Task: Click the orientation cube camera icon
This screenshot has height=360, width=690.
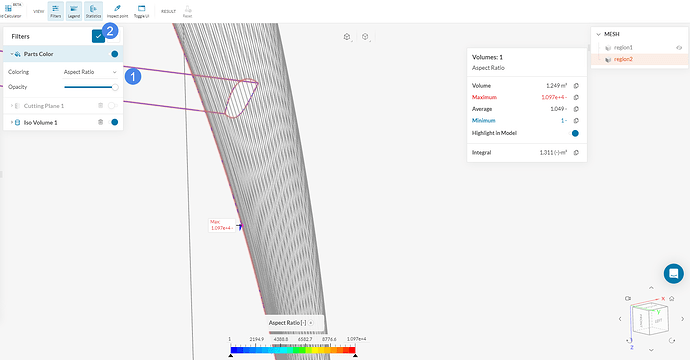Action: (x=628, y=298)
